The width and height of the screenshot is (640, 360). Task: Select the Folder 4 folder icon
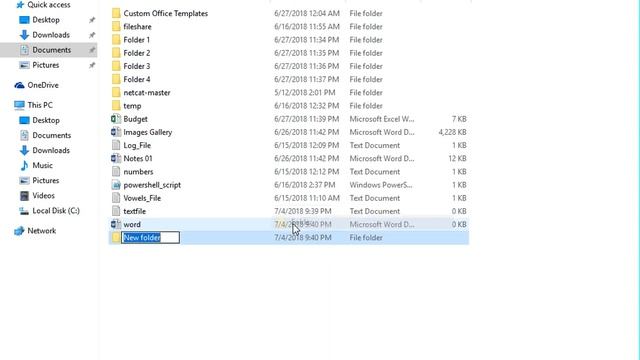tap(116, 79)
